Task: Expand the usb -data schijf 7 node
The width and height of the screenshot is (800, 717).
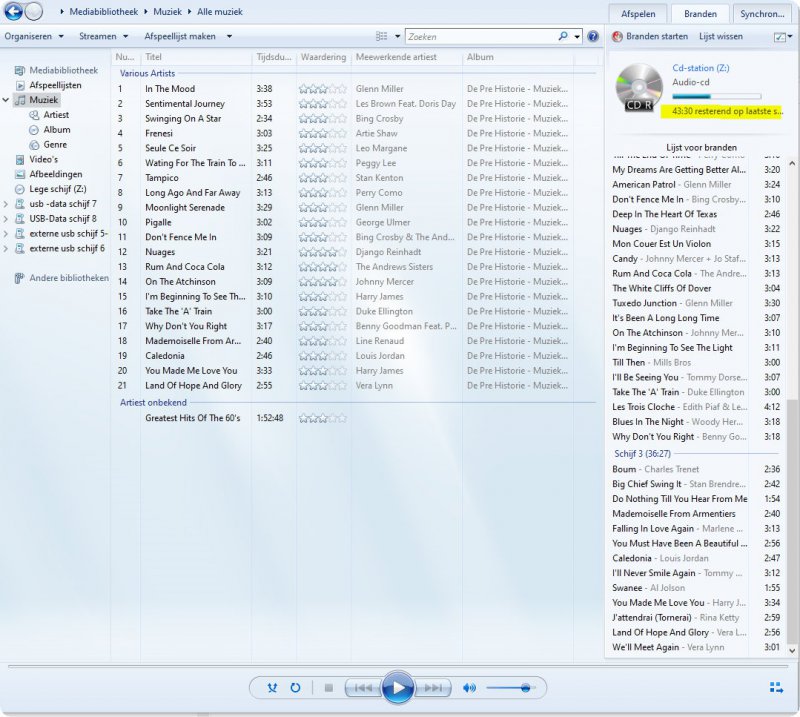Action: pos(7,204)
